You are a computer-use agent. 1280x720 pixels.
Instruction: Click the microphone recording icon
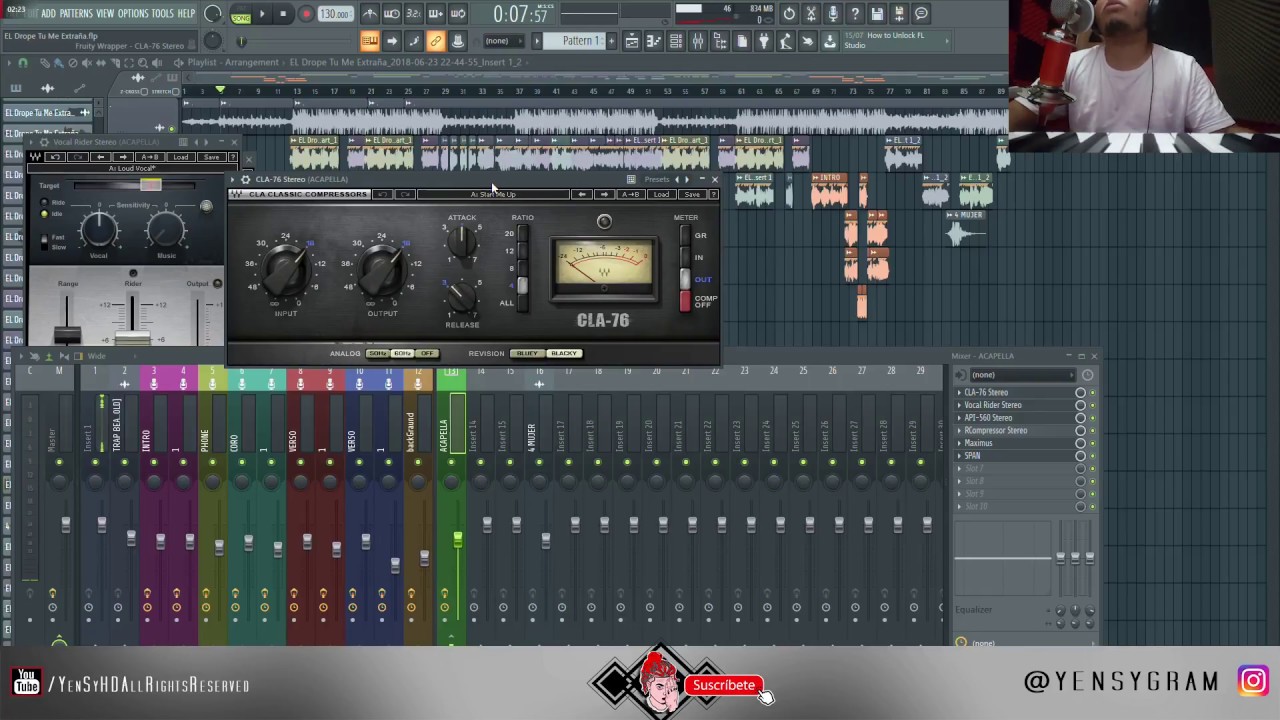pos(833,14)
